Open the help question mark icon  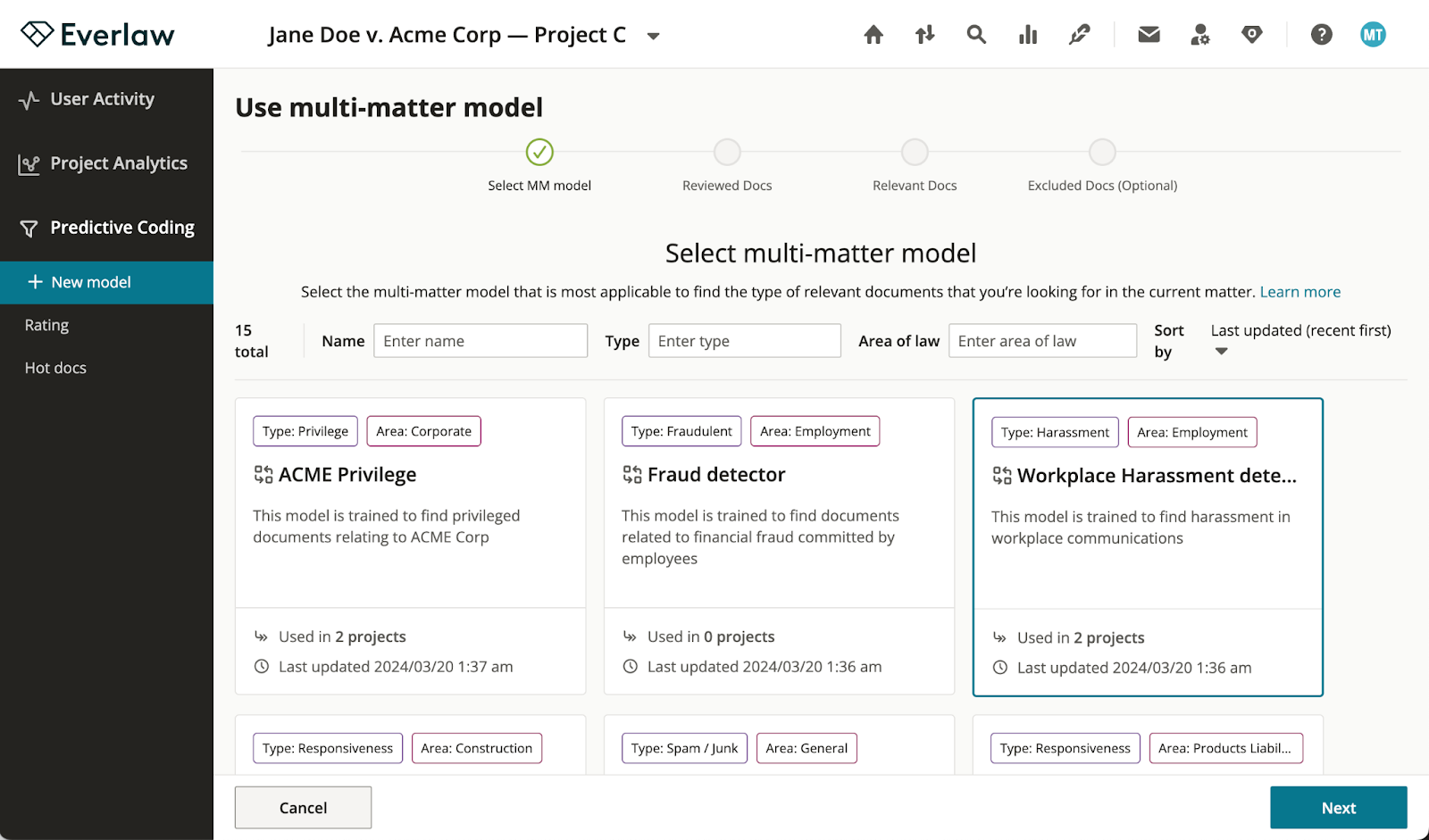pyautogui.click(x=1322, y=35)
